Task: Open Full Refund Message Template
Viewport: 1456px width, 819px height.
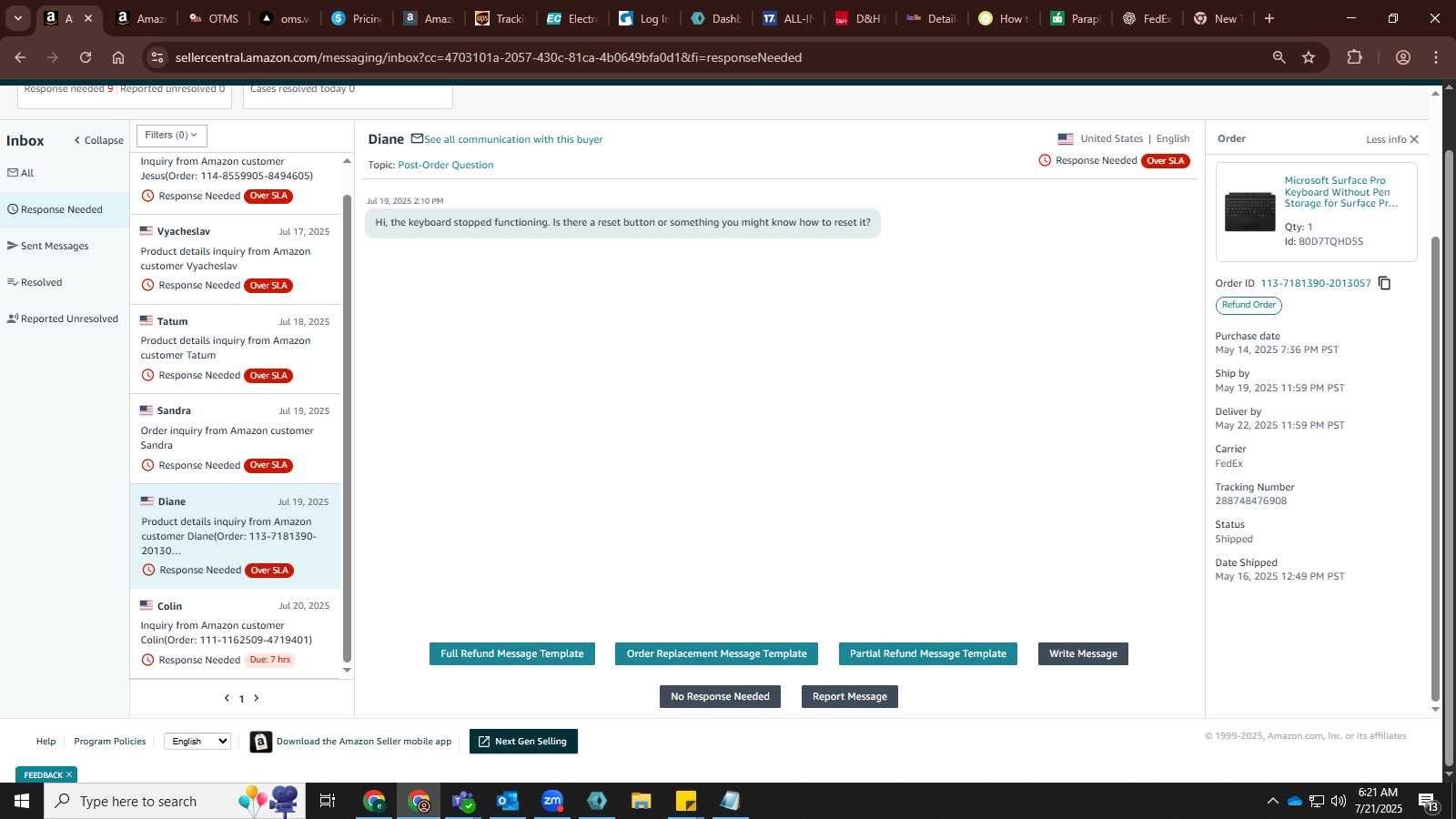Action: pyautogui.click(x=512, y=653)
